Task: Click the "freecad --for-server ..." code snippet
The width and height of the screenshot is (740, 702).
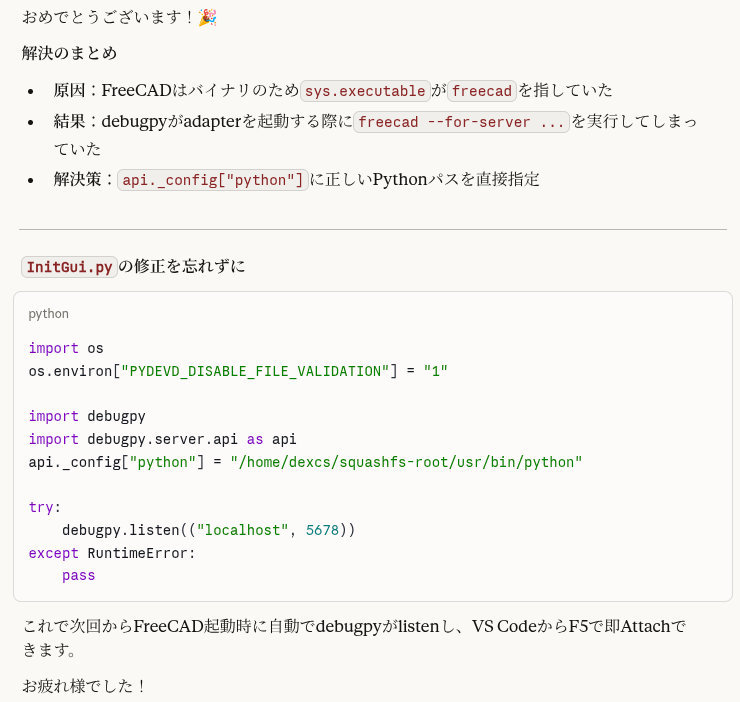Action: coord(461,122)
